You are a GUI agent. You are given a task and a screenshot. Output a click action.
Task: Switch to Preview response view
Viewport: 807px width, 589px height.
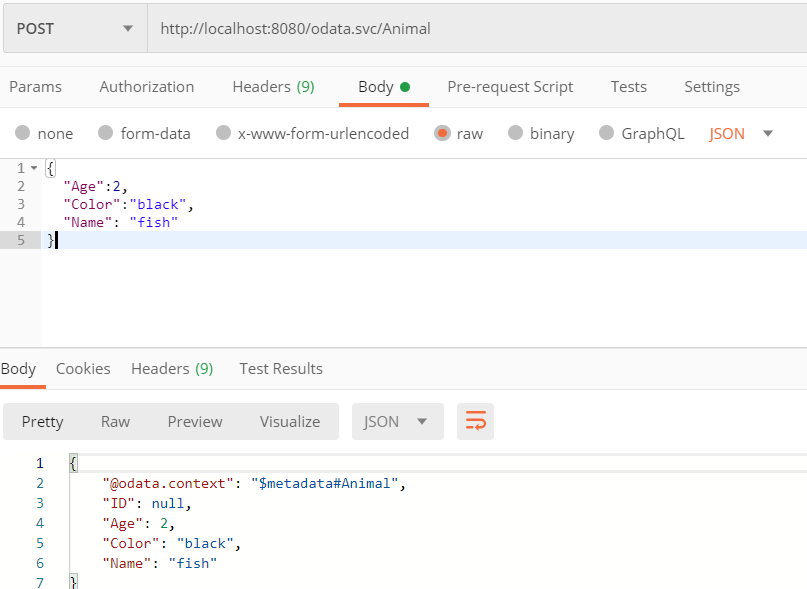point(195,422)
